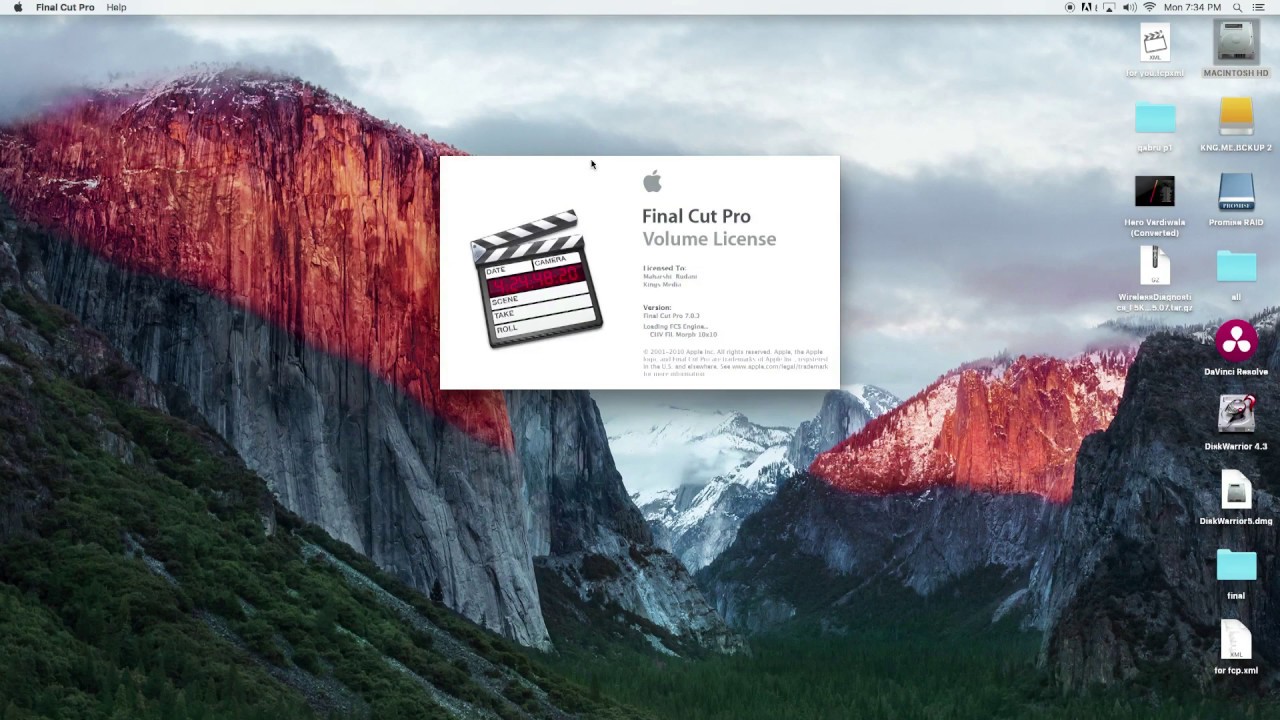
Task: Select the 'qabru p1' folder
Action: click(1155, 125)
